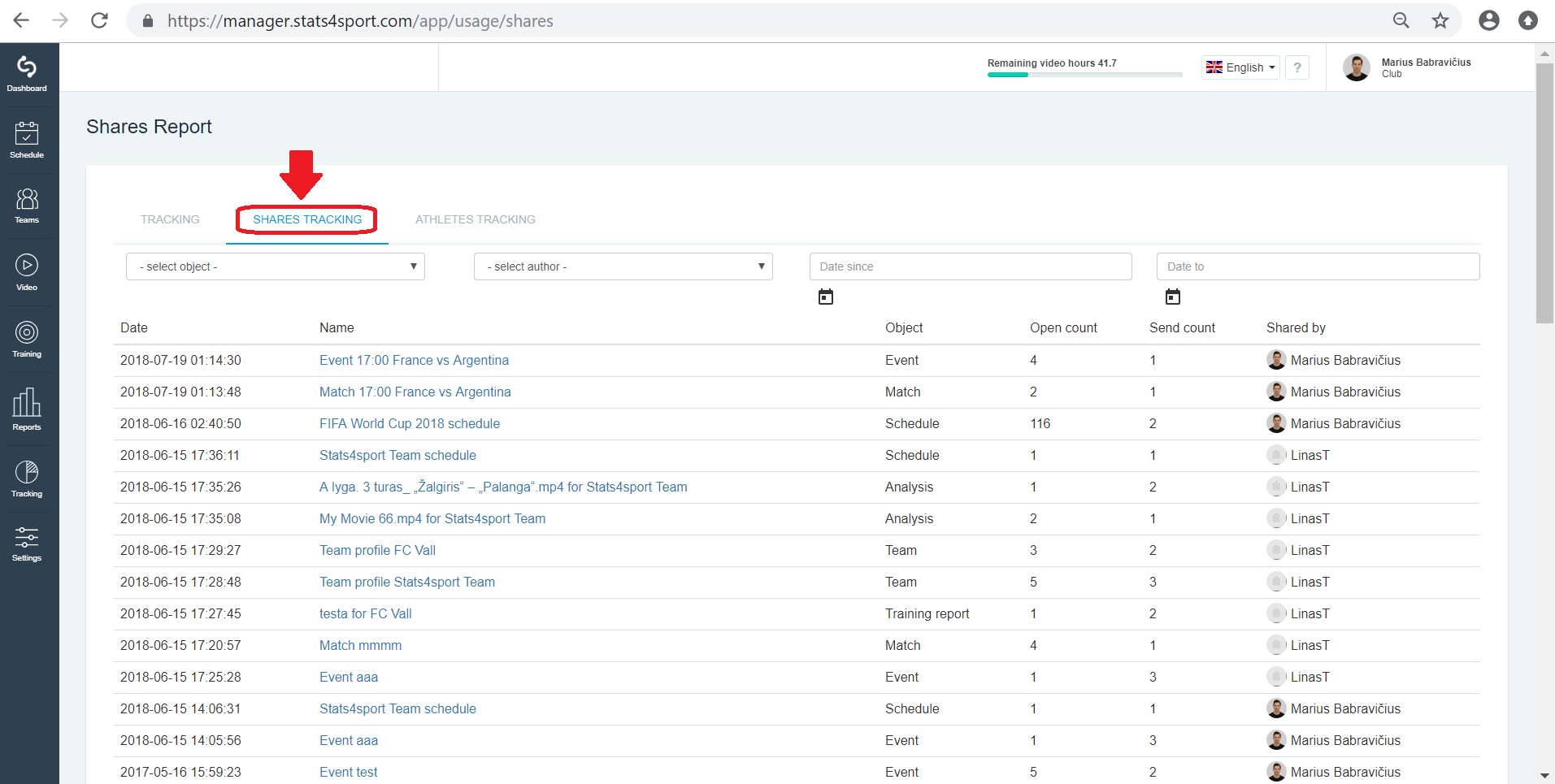
Task: Open the Match mmmm link
Action: (360, 646)
